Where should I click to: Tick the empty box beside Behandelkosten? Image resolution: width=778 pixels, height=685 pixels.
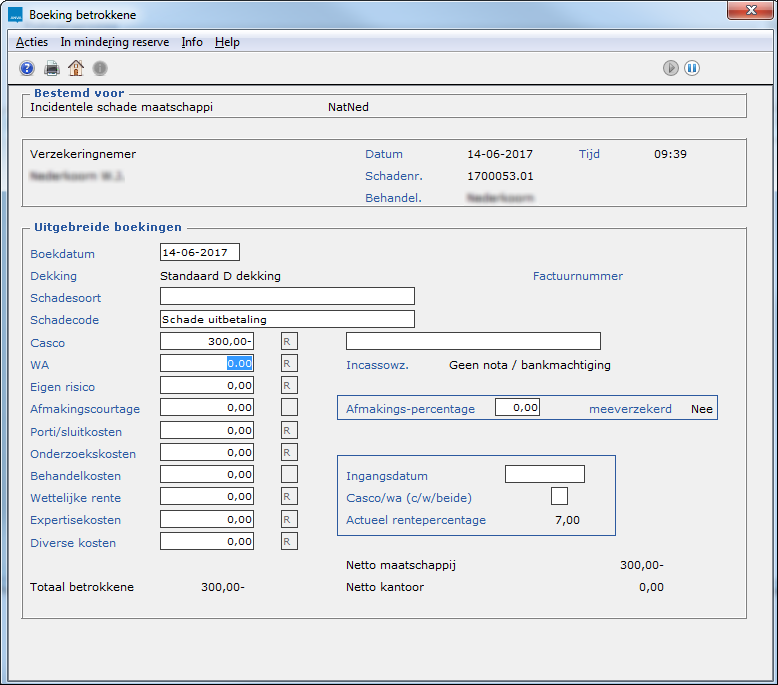point(289,474)
